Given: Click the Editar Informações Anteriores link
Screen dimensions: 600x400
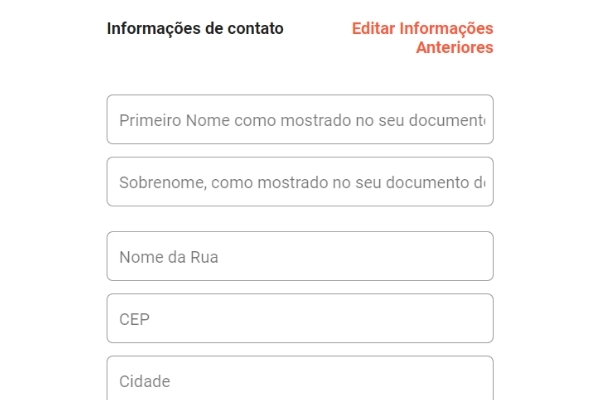Looking at the screenshot, I should pyautogui.click(x=422, y=38).
